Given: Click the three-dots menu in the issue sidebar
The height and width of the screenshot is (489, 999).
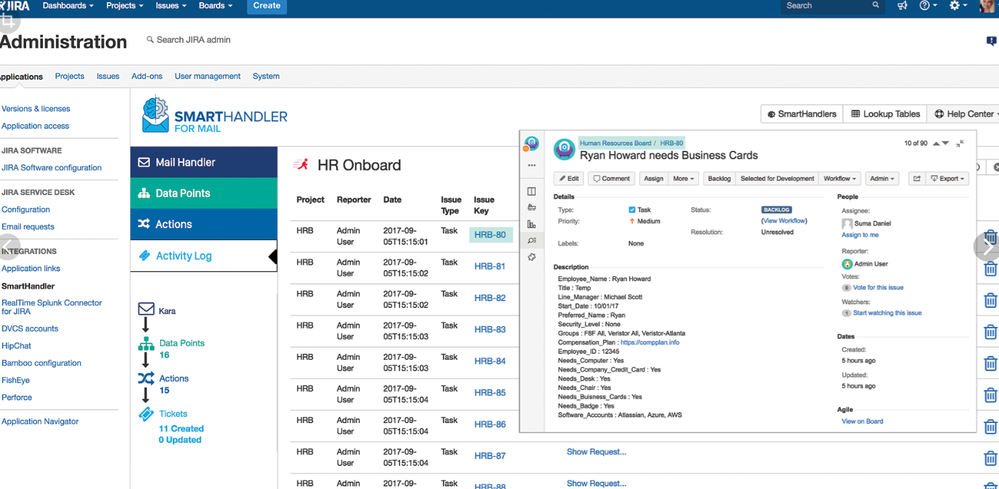Looking at the screenshot, I should (x=532, y=166).
